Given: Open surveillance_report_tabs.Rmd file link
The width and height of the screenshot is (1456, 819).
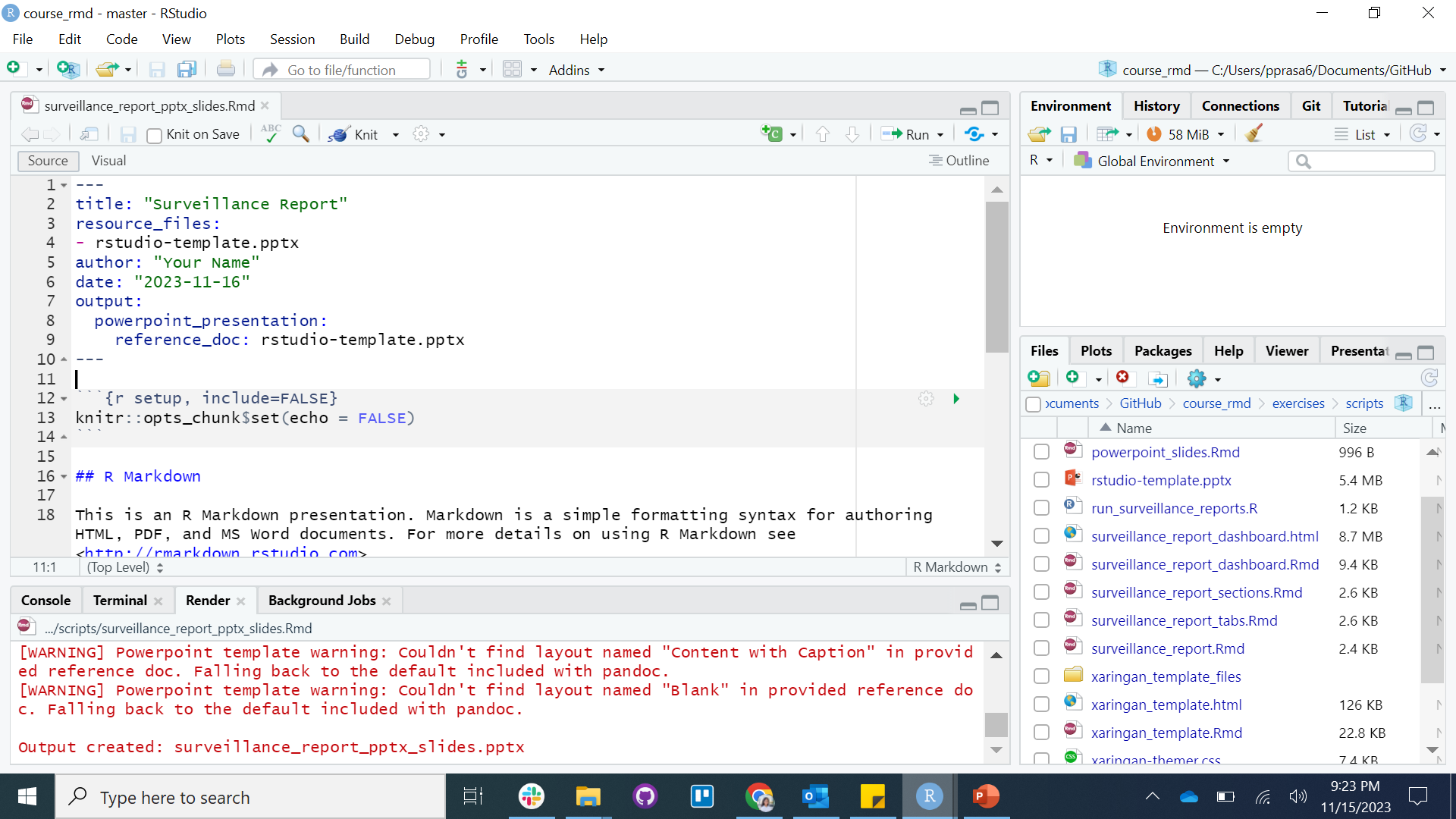Looking at the screenshot, I should [1184, 620].
